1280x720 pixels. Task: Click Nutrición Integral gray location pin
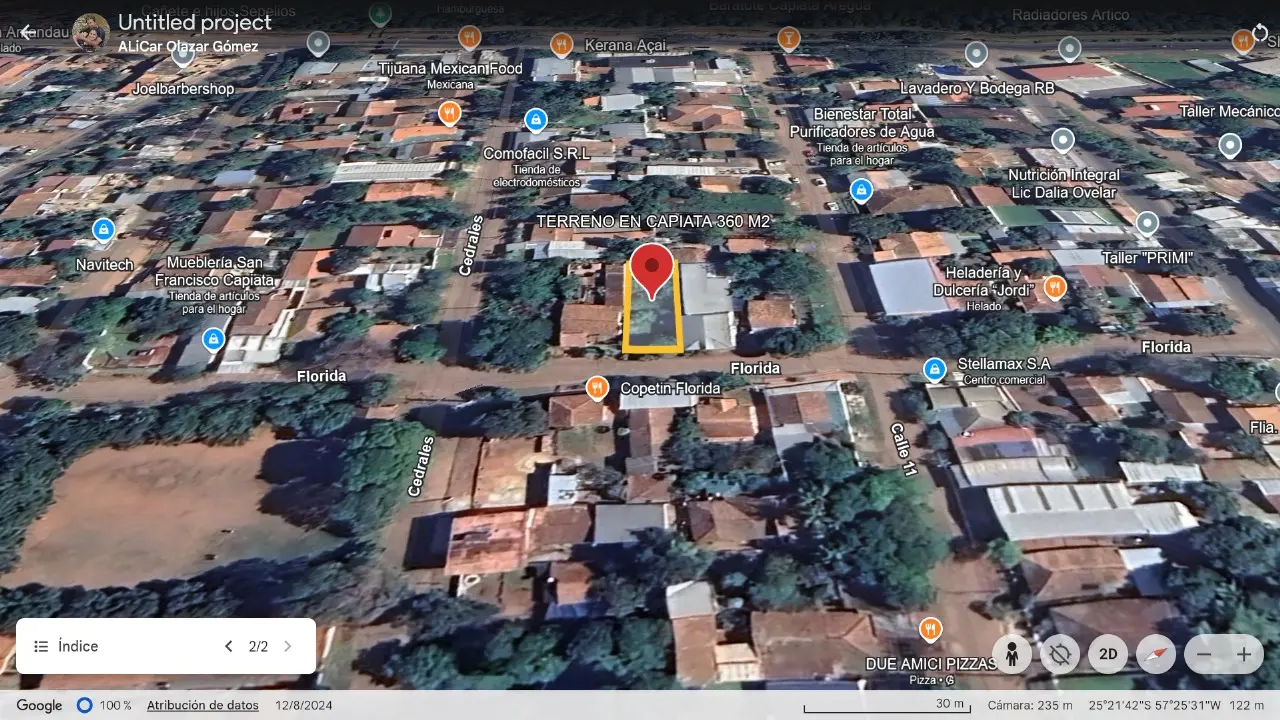(1063, 140)
